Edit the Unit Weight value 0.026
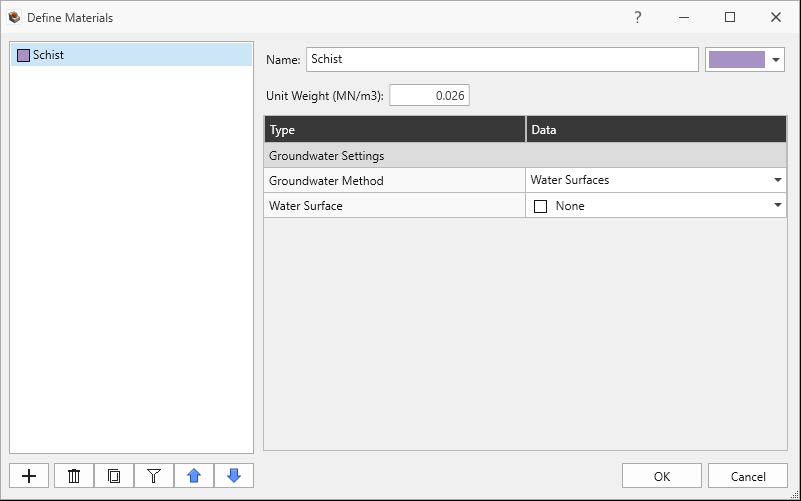This screenshot has width=801, height=501. click(x=429, y=96)
